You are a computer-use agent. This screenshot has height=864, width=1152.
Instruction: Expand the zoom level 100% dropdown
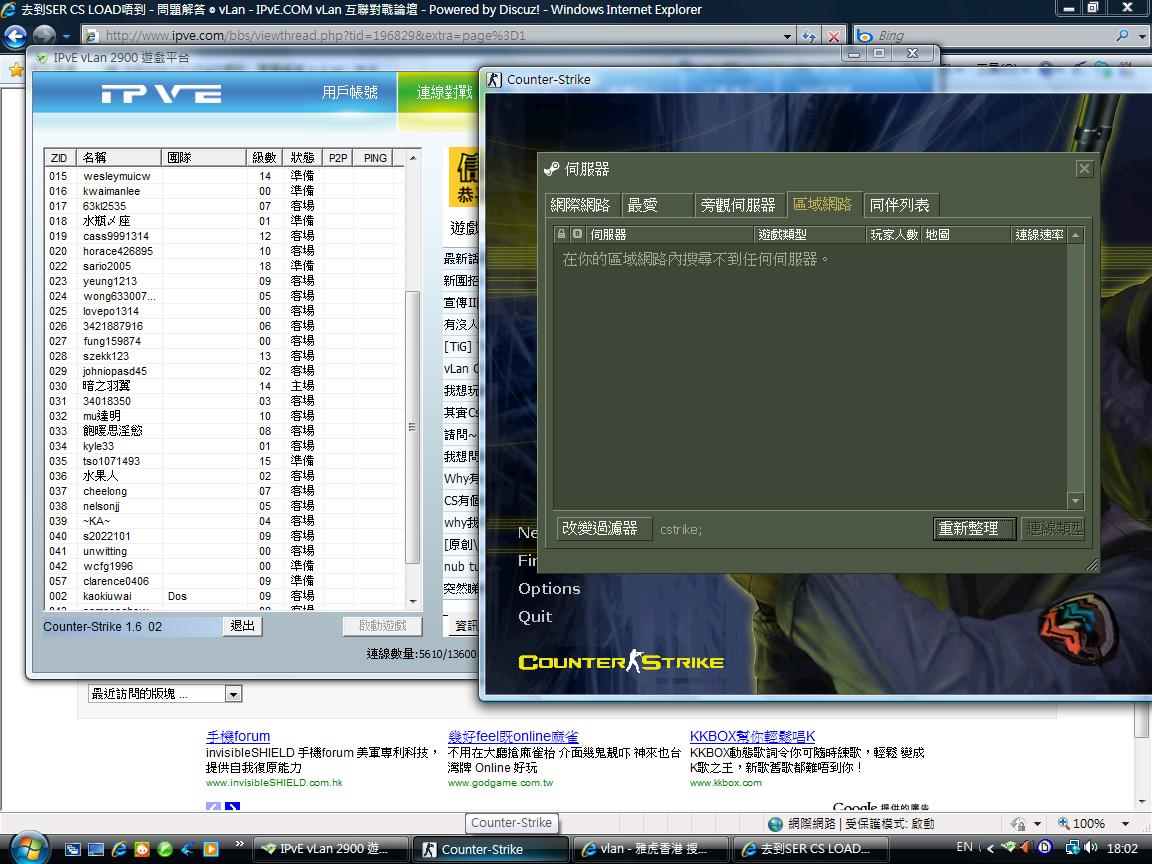click(1122, 824)
